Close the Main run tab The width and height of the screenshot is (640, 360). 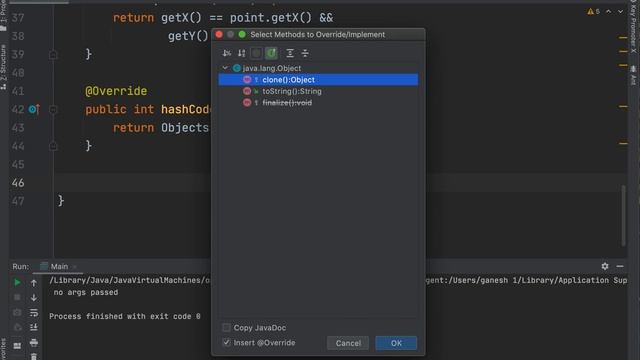[x=74, y=267]
